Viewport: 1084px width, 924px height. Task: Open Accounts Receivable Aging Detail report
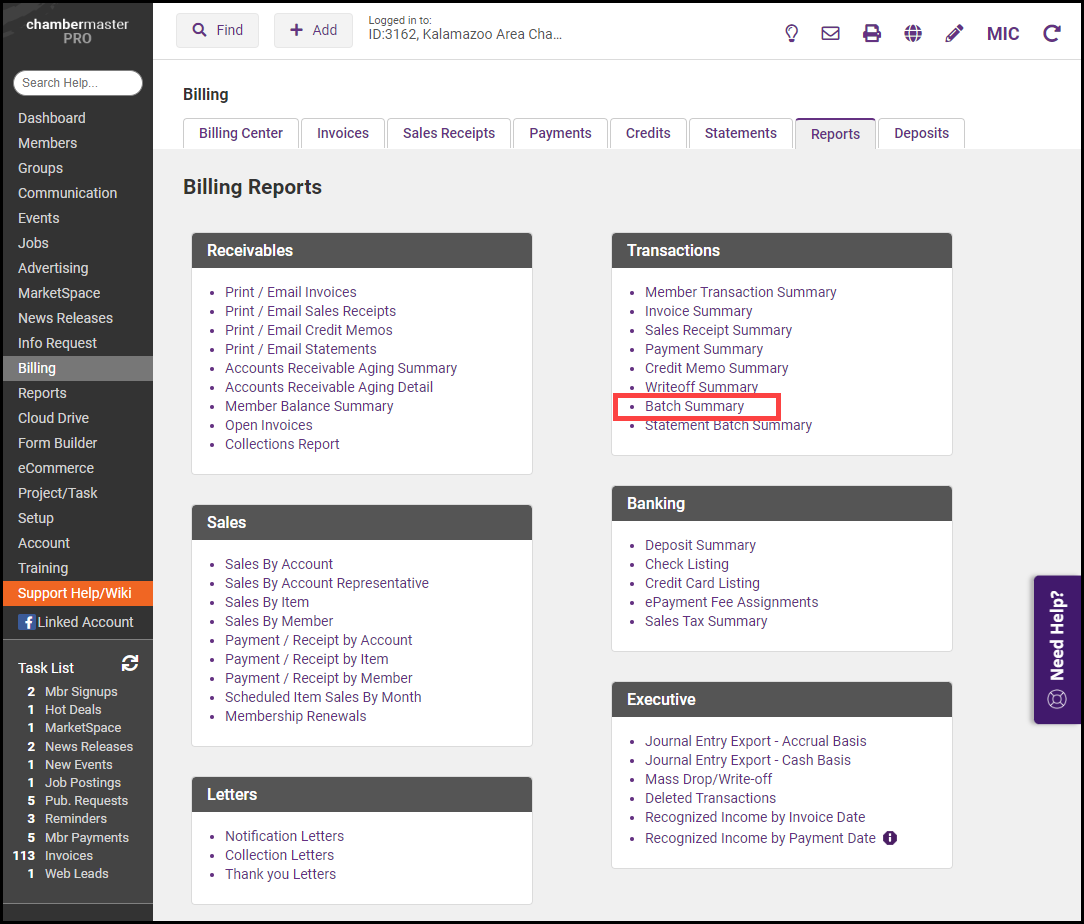tap(329, 387)
